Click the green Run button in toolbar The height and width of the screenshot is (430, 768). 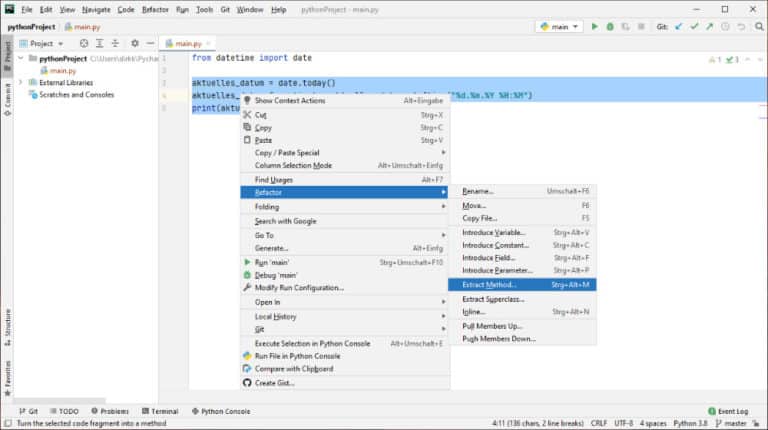coord(595,27)
